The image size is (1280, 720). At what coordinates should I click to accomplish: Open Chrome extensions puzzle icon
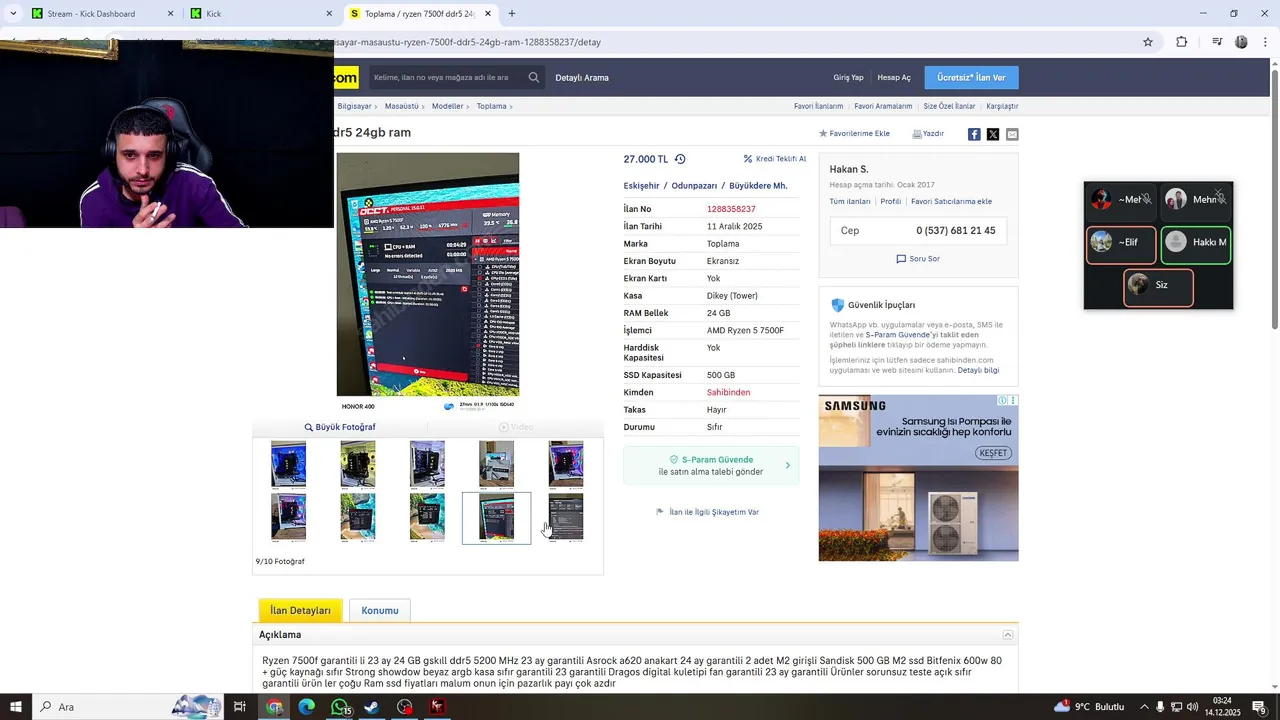1182,42
